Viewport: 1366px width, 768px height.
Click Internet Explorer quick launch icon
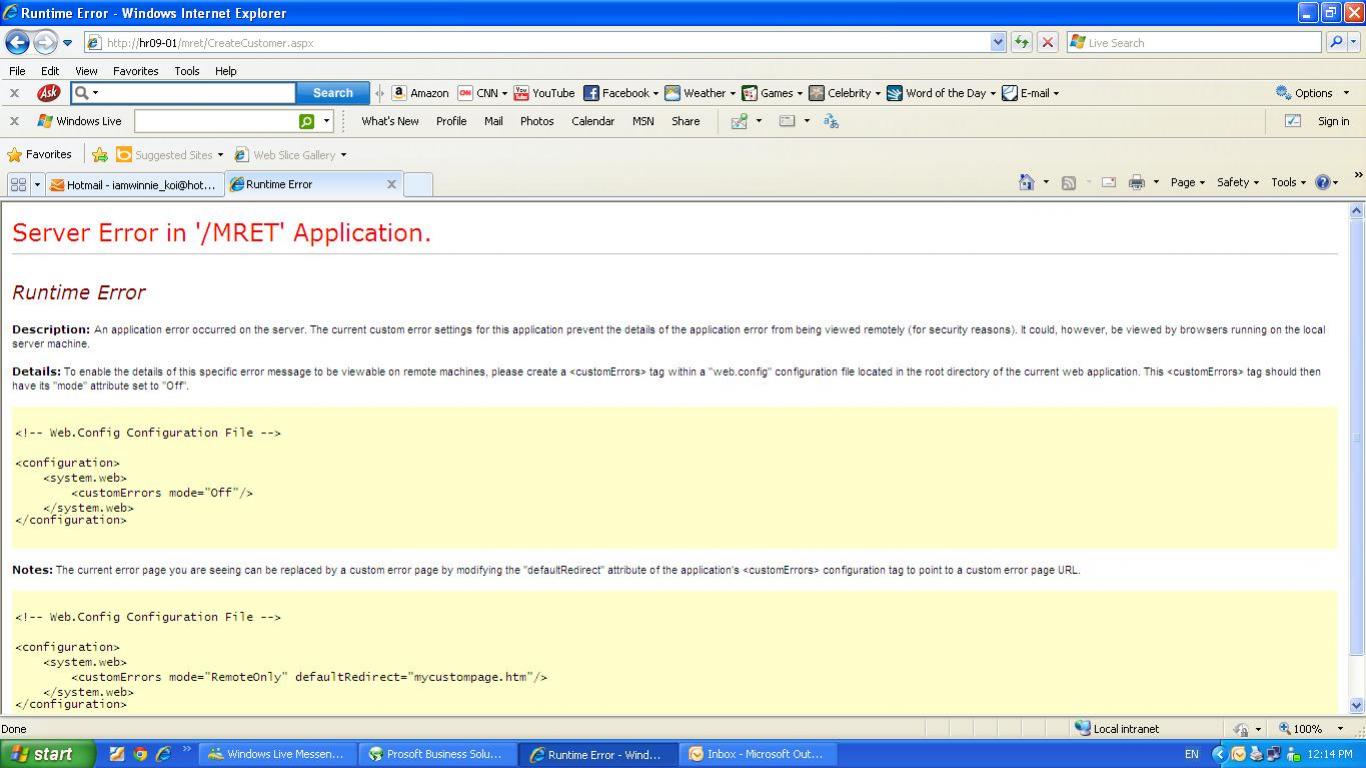pos(163,754)
